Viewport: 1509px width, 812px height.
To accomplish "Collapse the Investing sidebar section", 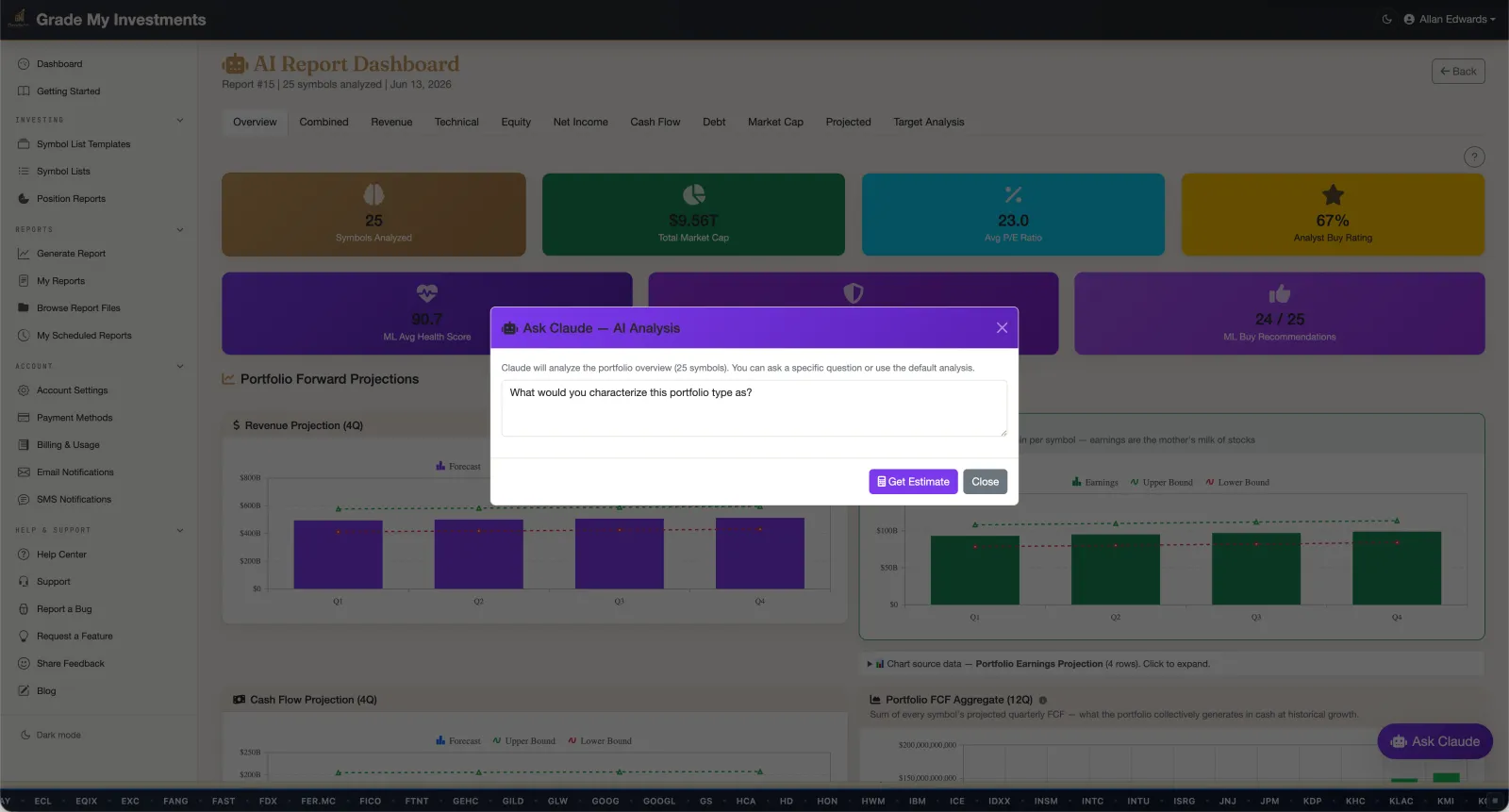I will point(180,120).
